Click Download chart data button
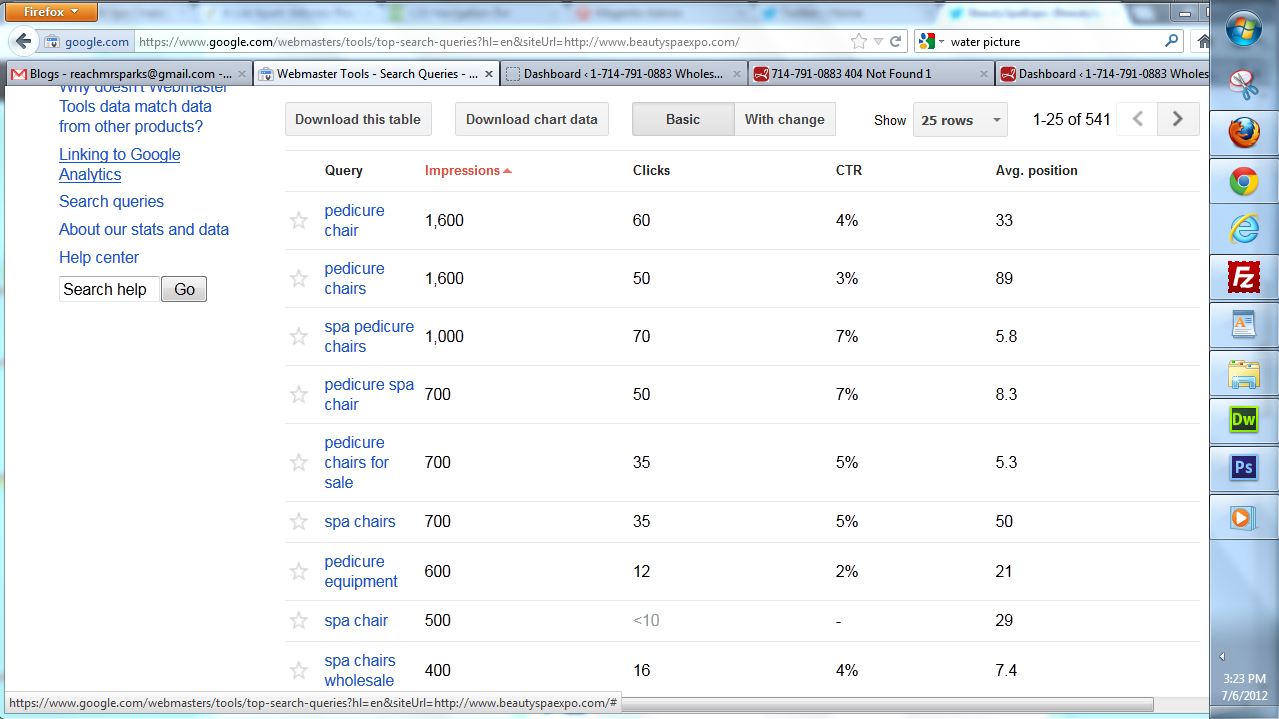The width and height of the screenshot is (1279, 719). pyautogui.click(x=531, y=119)
